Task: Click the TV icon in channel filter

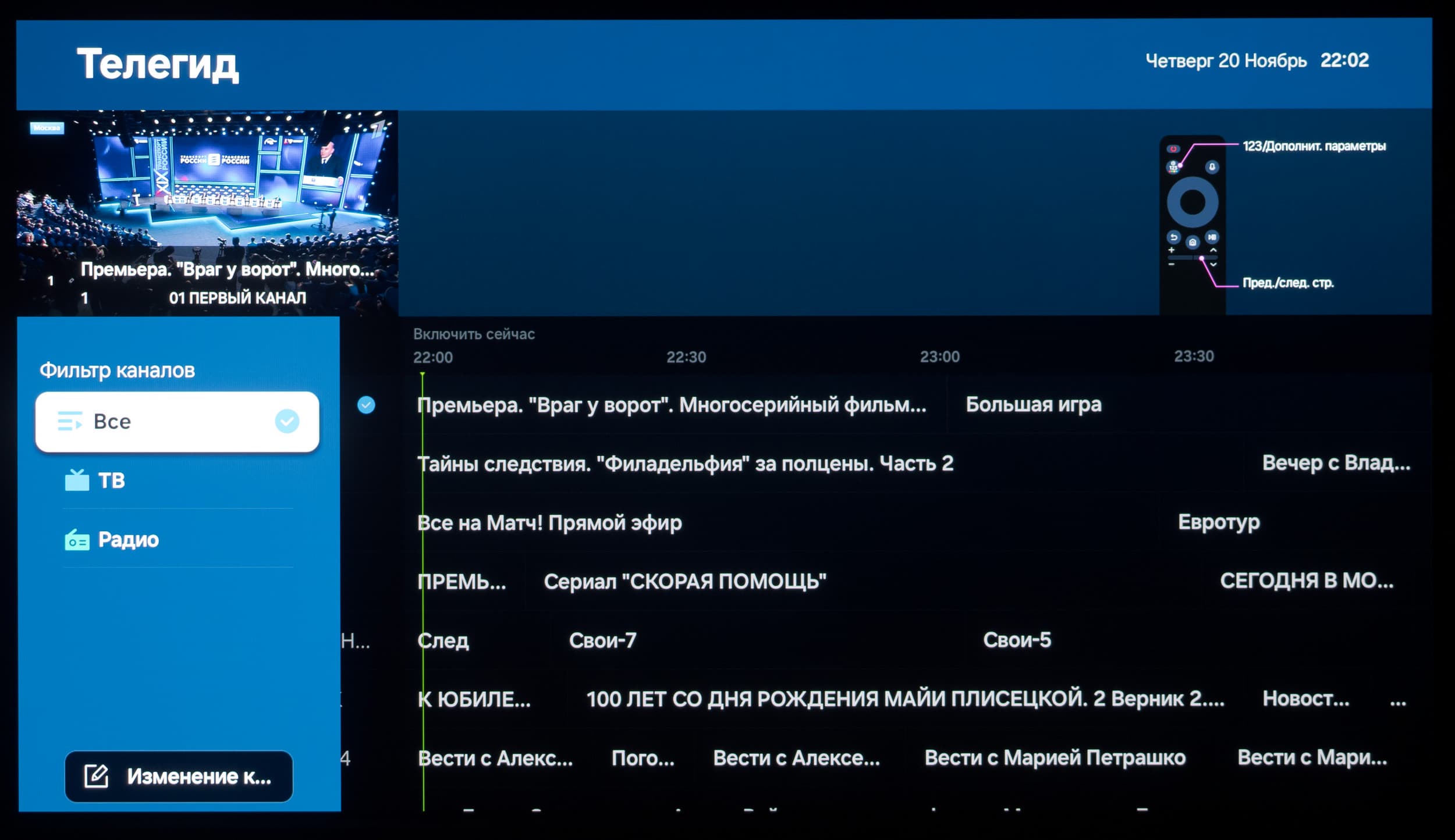Action: click(x=77, y=480)
